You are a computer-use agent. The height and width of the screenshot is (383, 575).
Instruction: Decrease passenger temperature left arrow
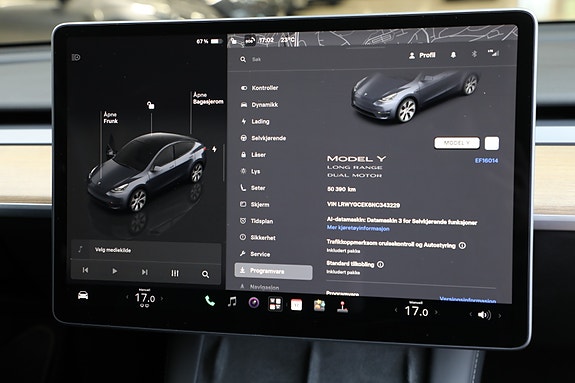[396, 310]
